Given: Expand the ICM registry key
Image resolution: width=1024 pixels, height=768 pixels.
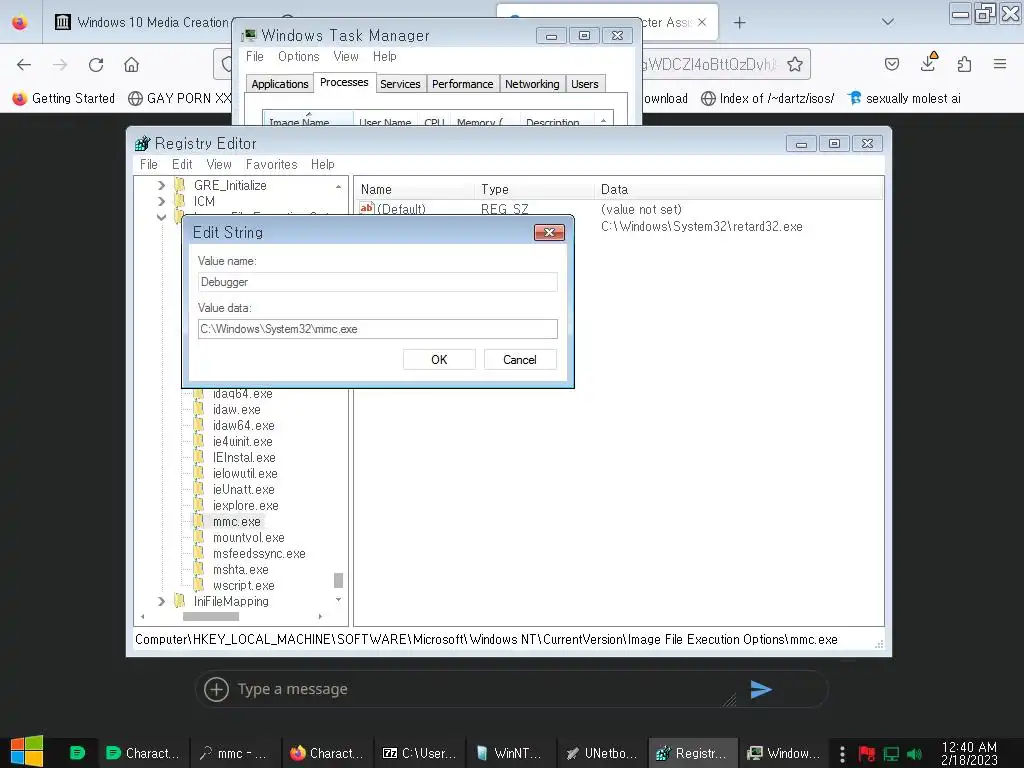Looking at the screenshot, I should (161, 202).
